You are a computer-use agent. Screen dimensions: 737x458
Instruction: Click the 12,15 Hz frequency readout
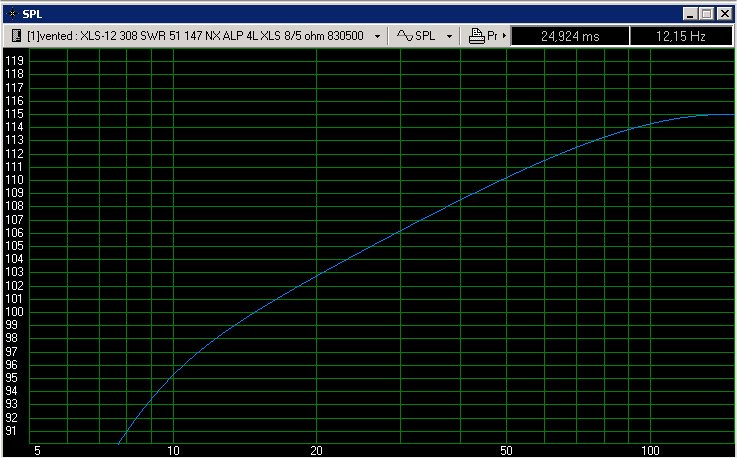(681, 36)
